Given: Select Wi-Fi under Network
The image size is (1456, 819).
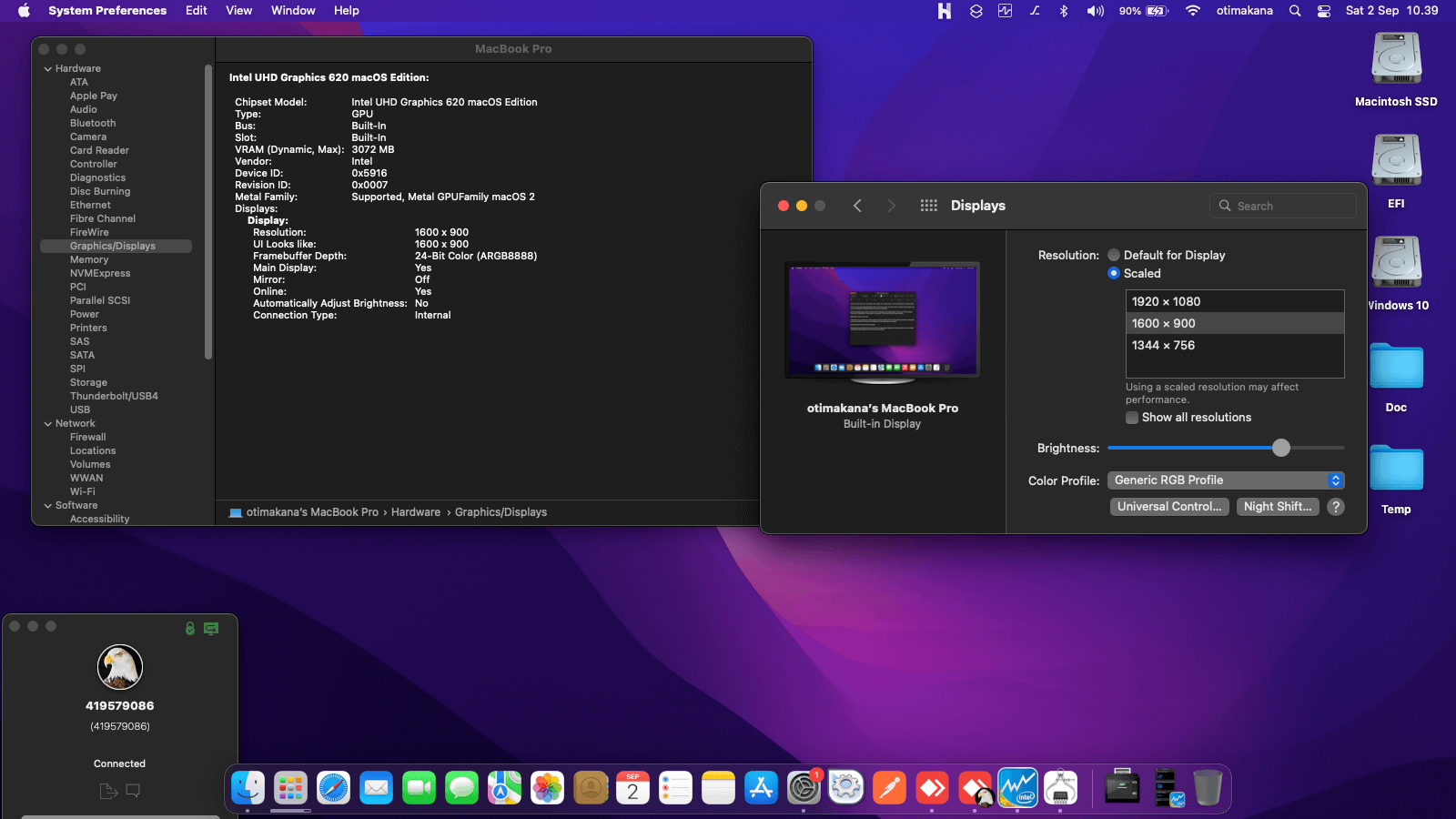Looking at the screenshot, I should (x=82, y=492).
